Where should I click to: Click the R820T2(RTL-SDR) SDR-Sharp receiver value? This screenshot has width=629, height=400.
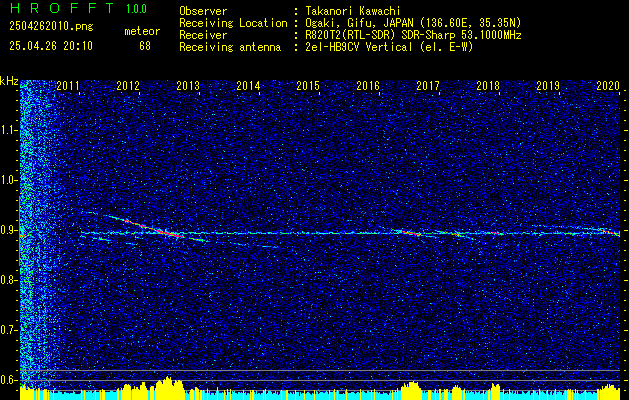[413, 35]
